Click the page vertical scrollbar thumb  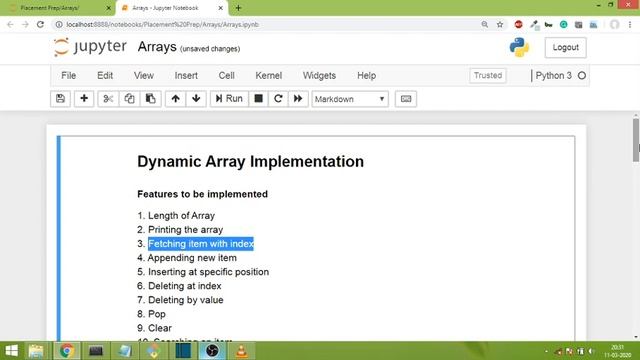636,140
